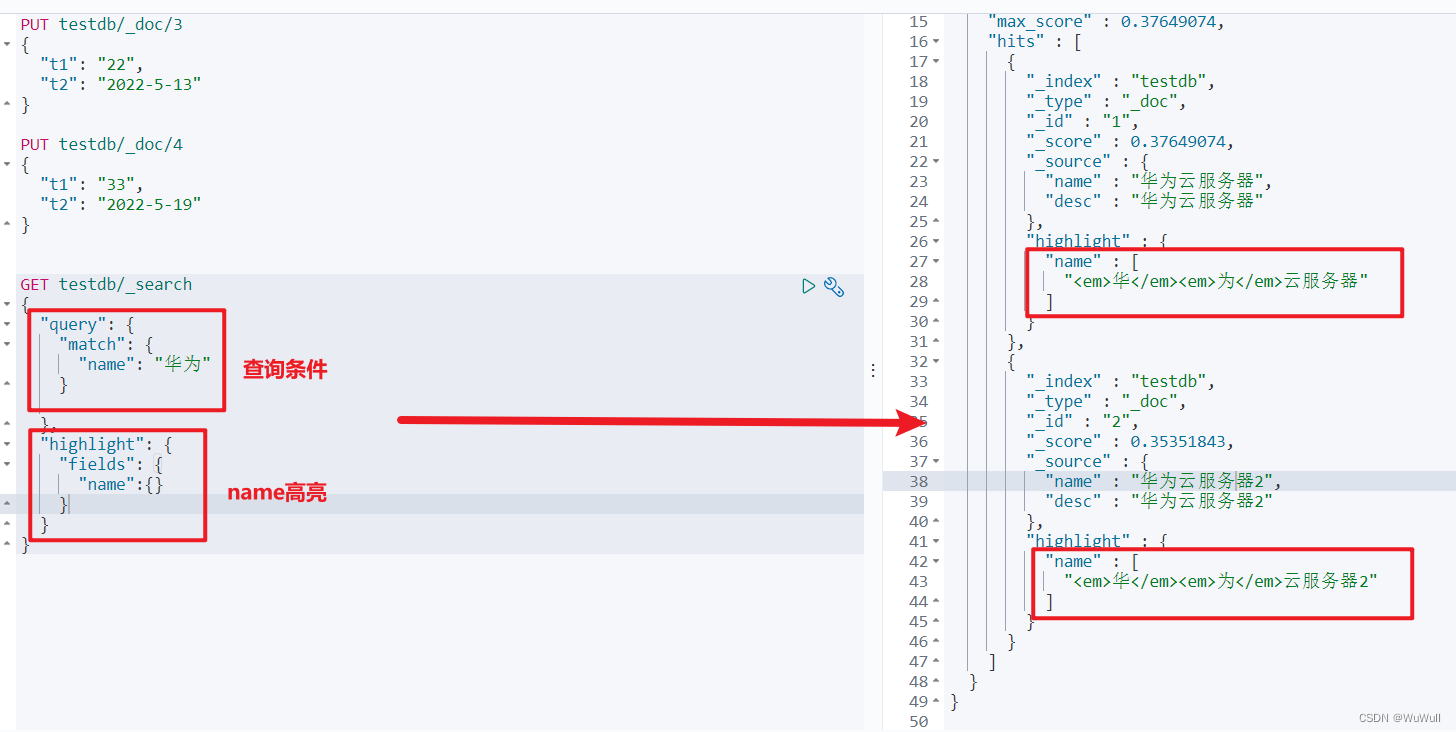
Task: Click highlighted result text on response line 28
Action: tap(1216, 281)
